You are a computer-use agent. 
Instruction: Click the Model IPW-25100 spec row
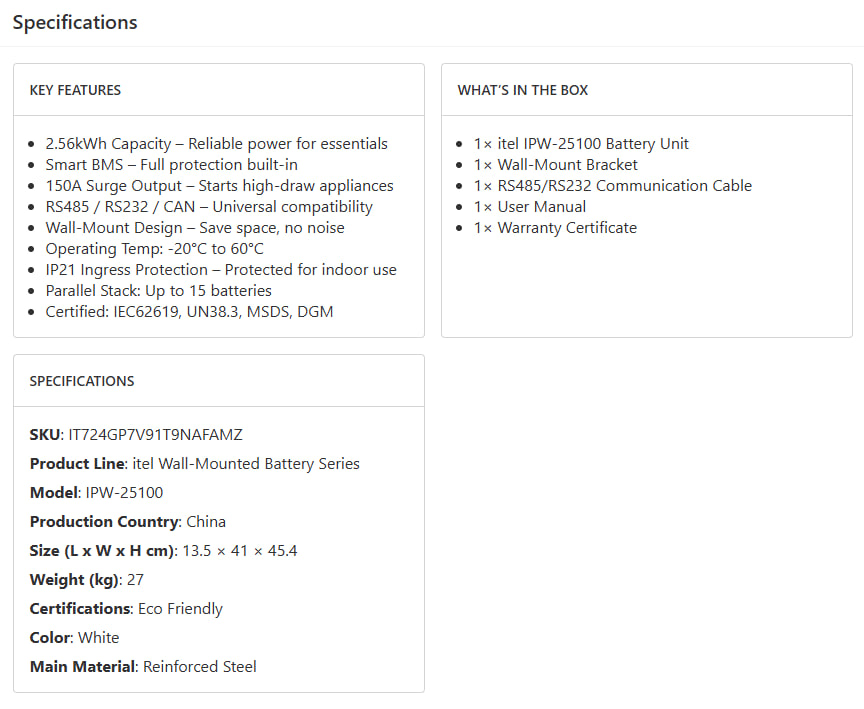tap(96, 493)
